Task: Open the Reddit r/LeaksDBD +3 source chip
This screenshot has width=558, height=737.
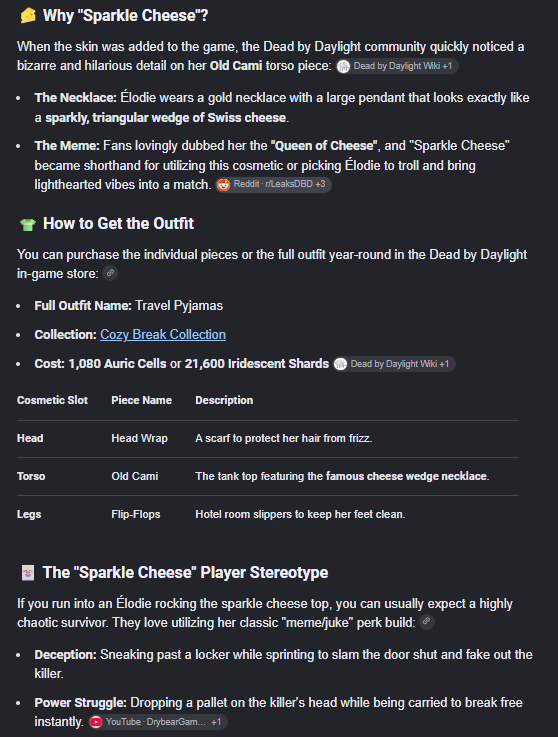Action: (273, 184)
